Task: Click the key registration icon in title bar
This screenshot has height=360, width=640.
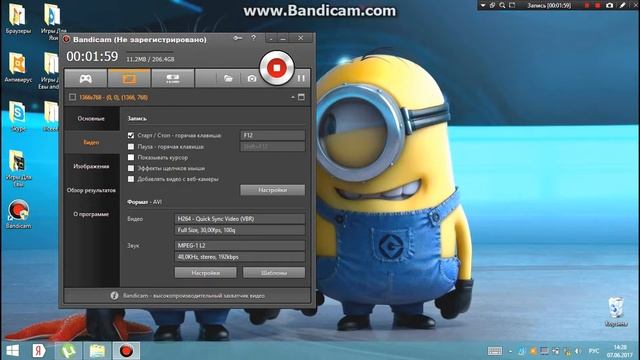Action: pos(238,38)
